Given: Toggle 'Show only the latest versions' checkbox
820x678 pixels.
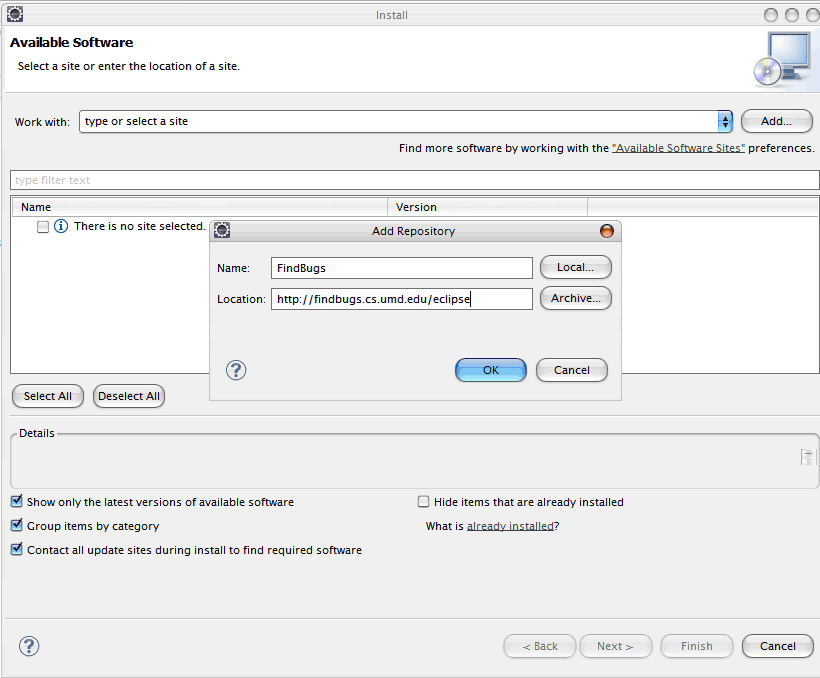Looking at the screenshot, I should coord(17,502).
